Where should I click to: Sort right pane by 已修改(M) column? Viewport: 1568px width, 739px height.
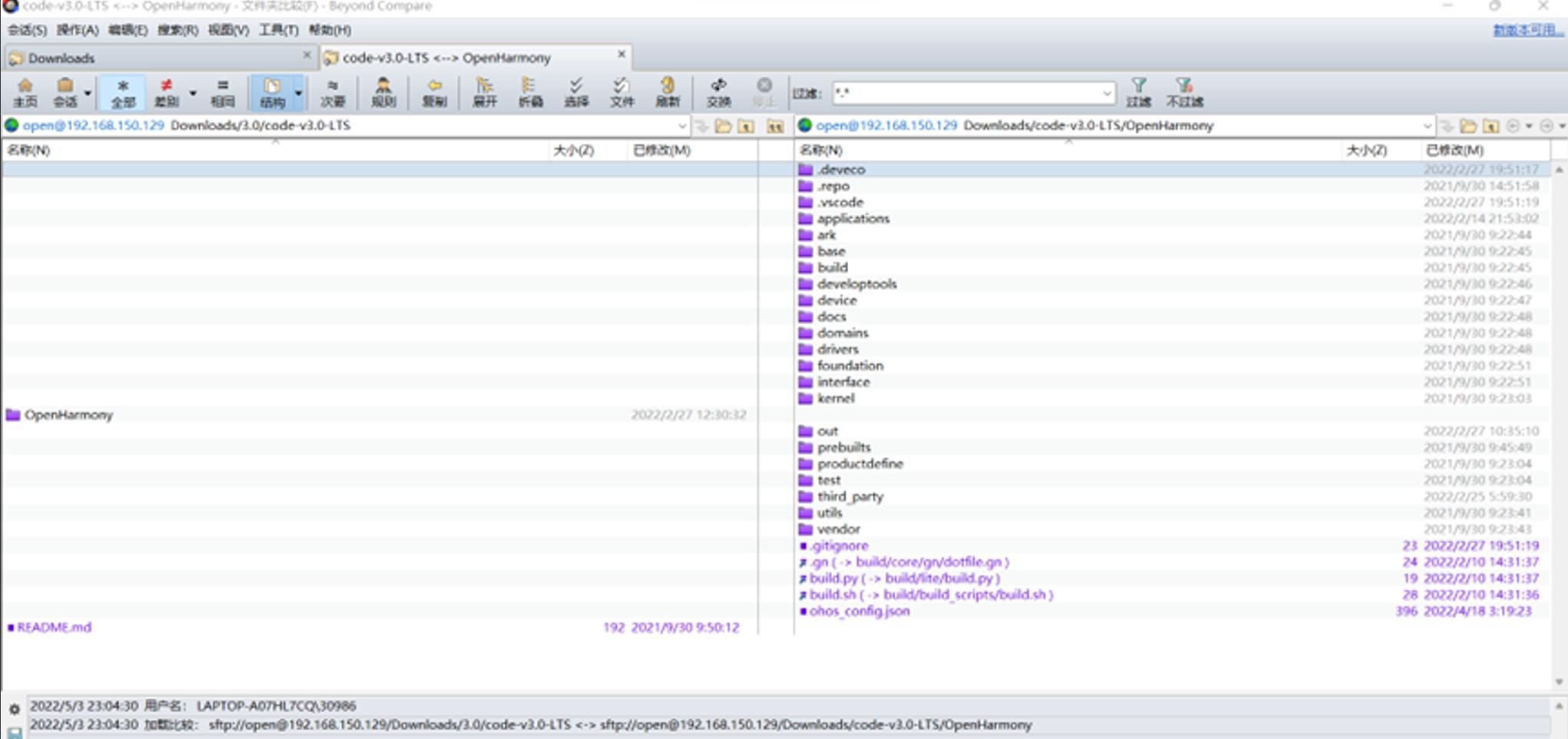tap(1484, 150)
